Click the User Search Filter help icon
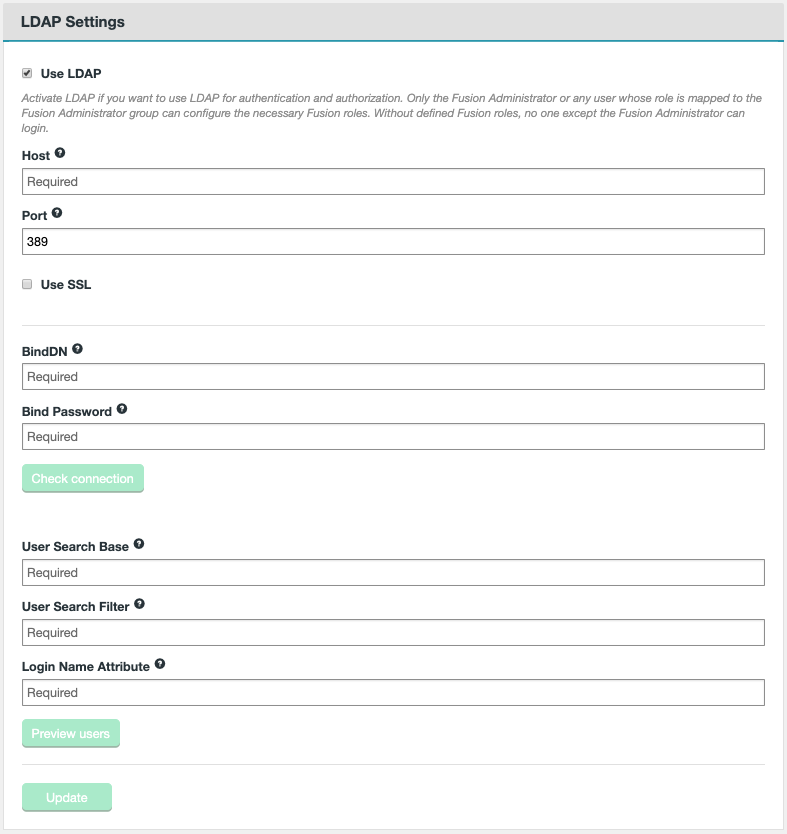 (141, 604)
